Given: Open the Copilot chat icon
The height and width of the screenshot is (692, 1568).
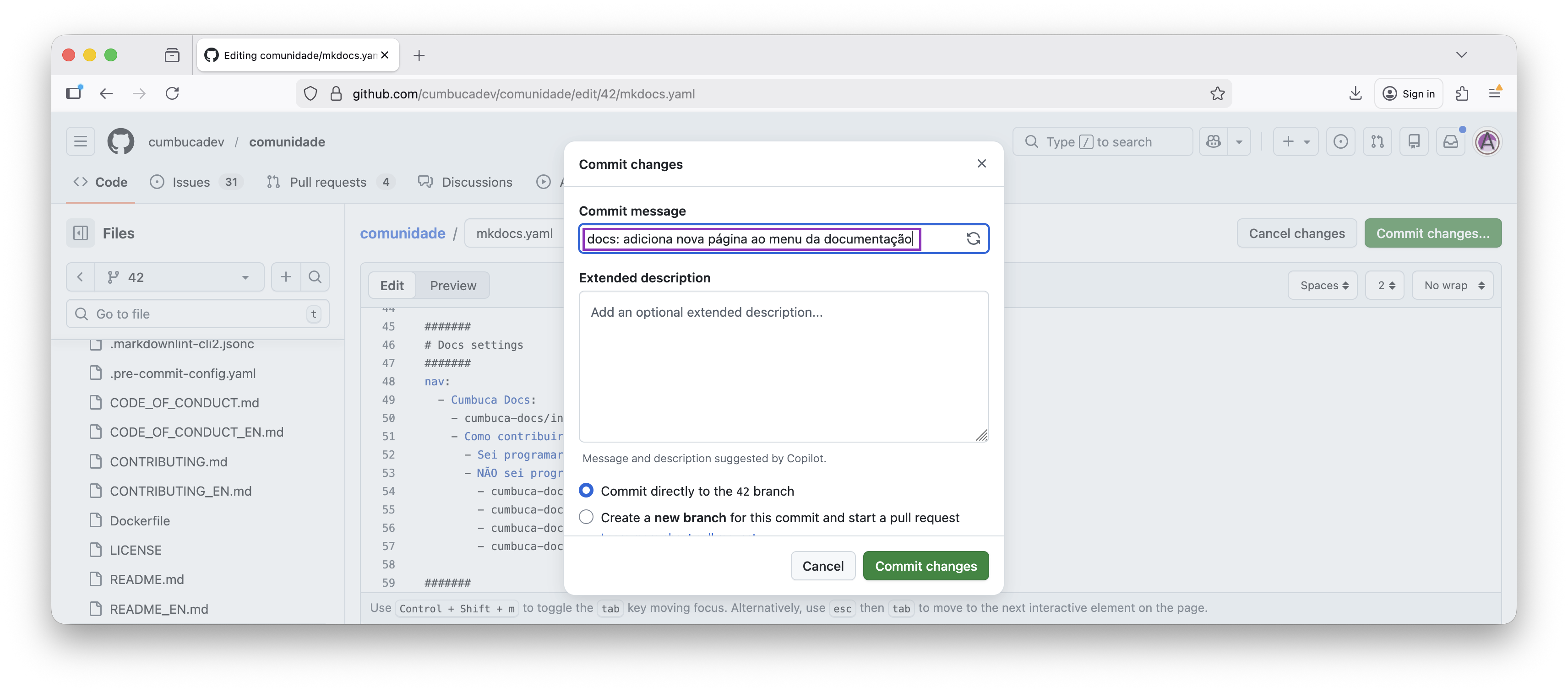Looking at the screenshot, I should click(1214, 142).
